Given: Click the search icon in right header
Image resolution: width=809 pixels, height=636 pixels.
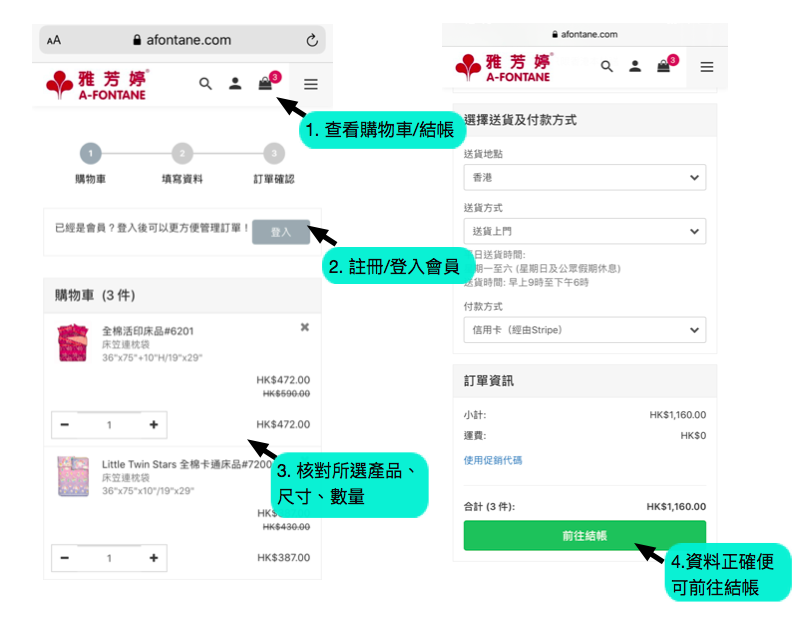Looking at the screenshot, I should click(x=607, y=67).
